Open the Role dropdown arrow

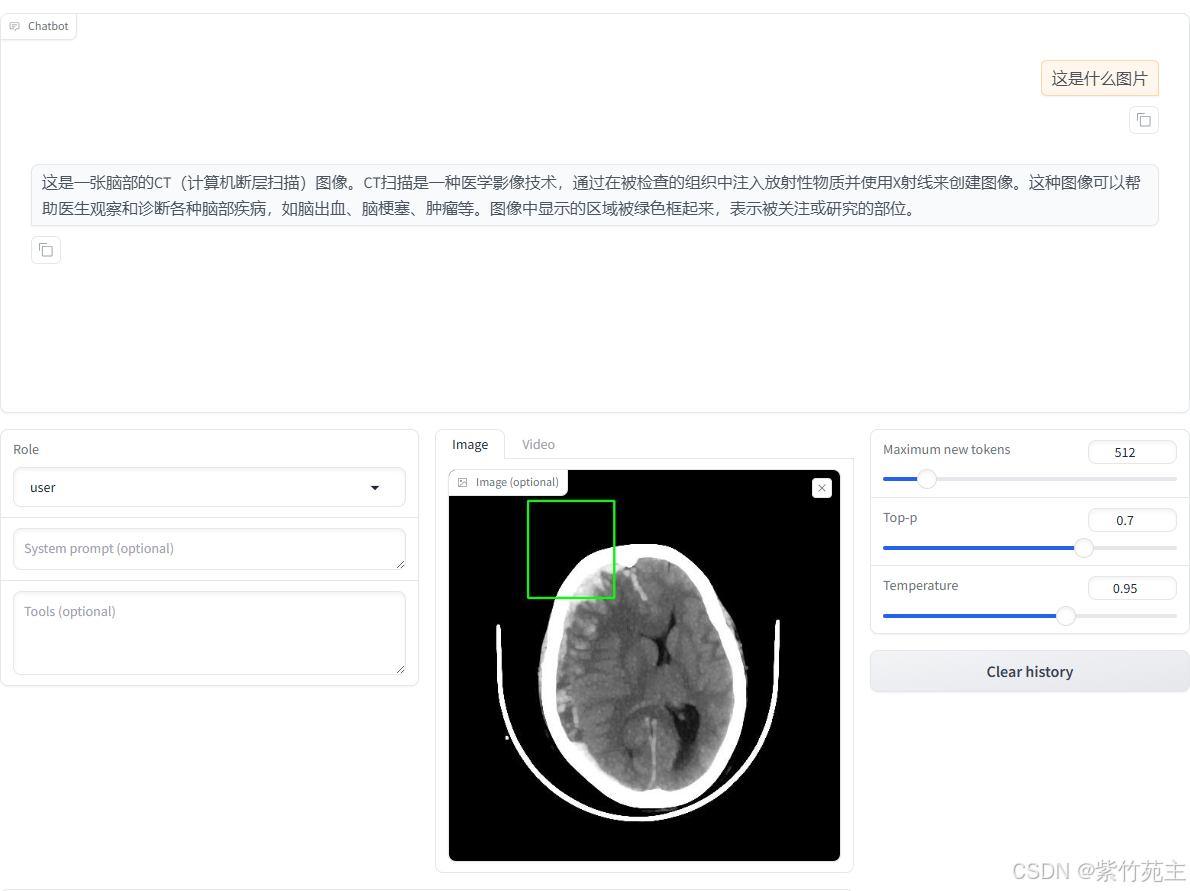click(x=374, y=487)
